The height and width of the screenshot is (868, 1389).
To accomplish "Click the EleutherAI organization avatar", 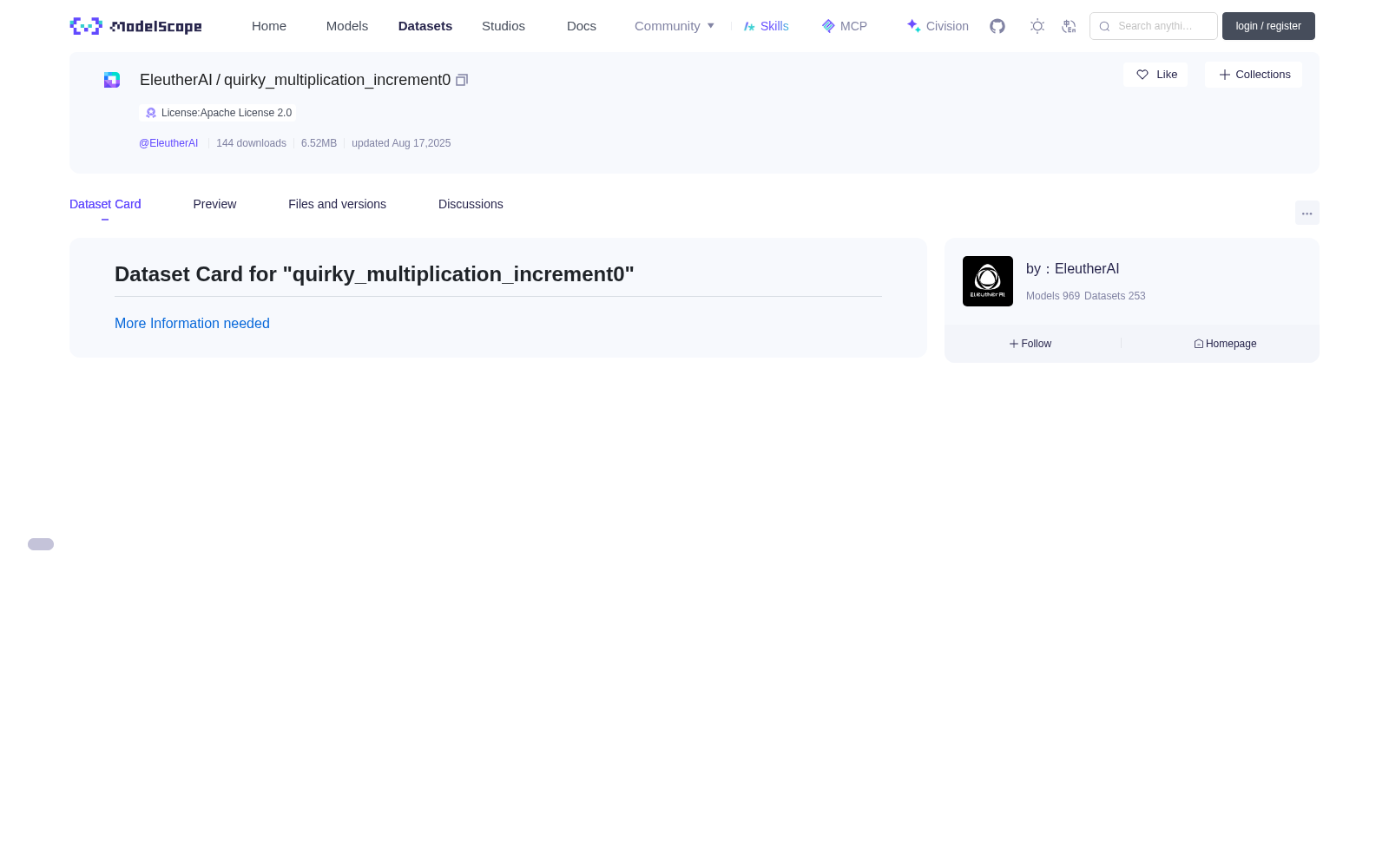I will point(988,281).
